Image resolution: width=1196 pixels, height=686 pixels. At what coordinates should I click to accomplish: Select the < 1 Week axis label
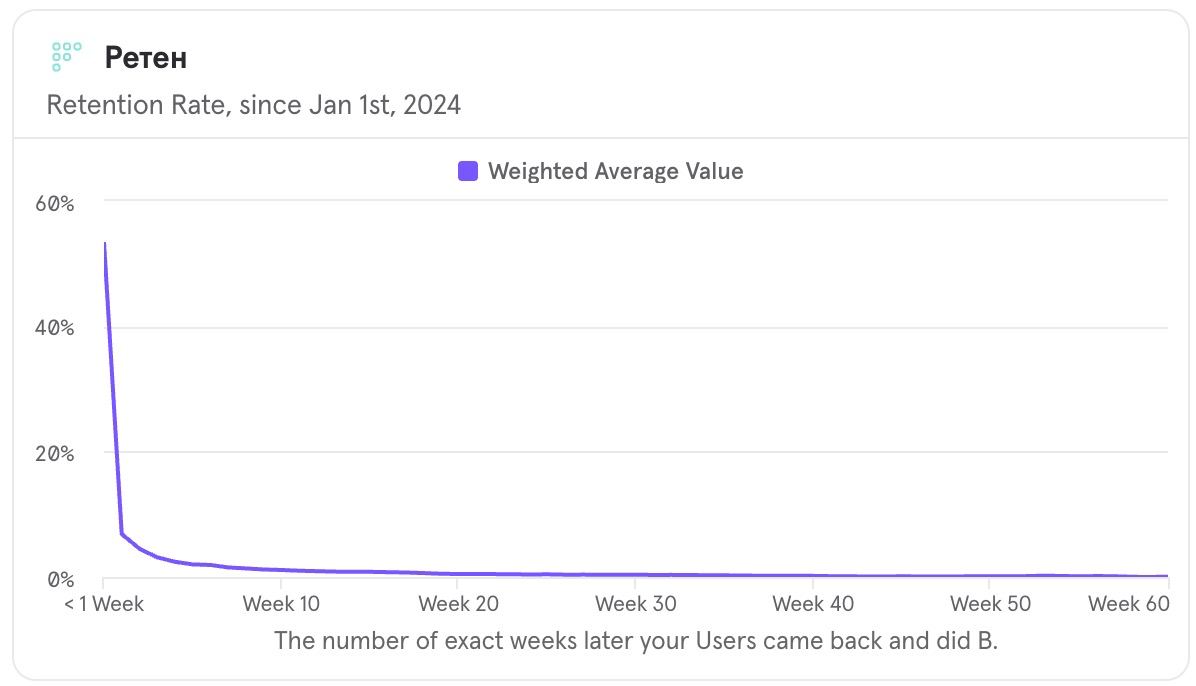click(104, 604)
